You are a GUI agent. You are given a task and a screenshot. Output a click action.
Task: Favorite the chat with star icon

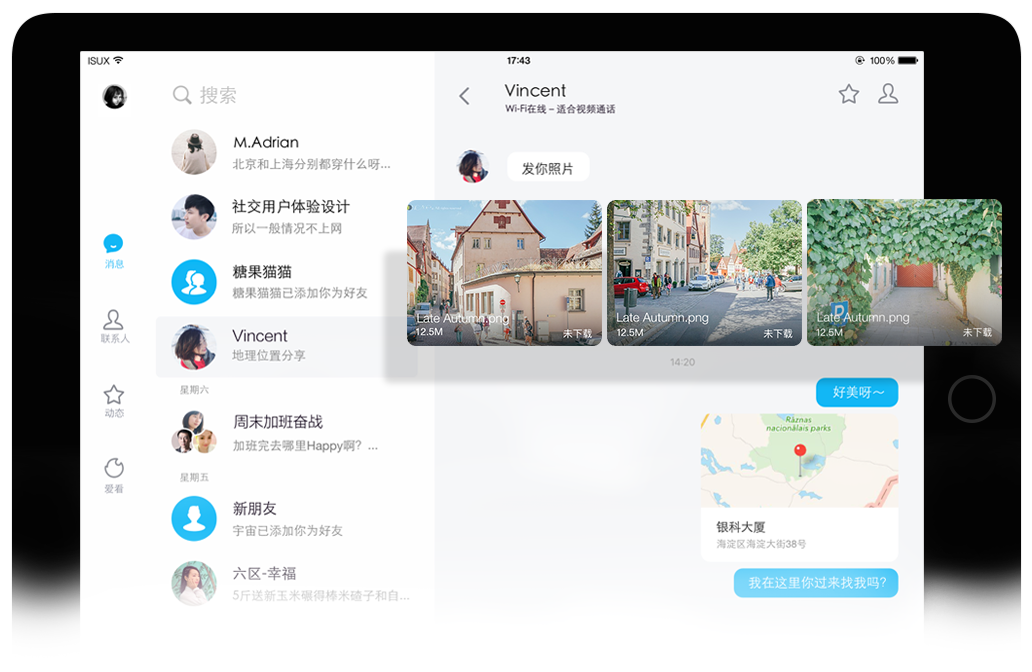click(x=849, y=94)
